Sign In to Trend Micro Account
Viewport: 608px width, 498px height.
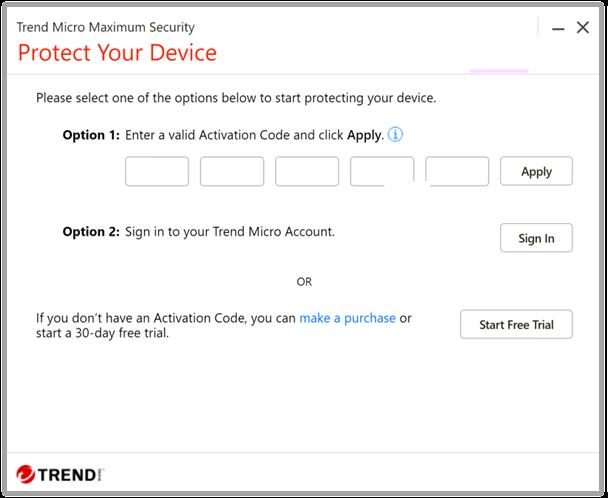click(536, 238)
